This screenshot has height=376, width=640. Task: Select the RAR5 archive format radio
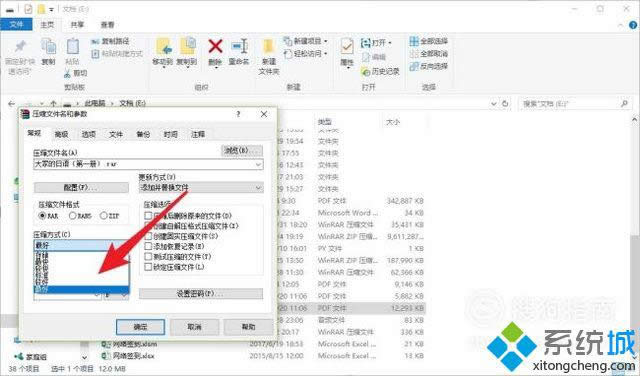click(x=73, y=216)
